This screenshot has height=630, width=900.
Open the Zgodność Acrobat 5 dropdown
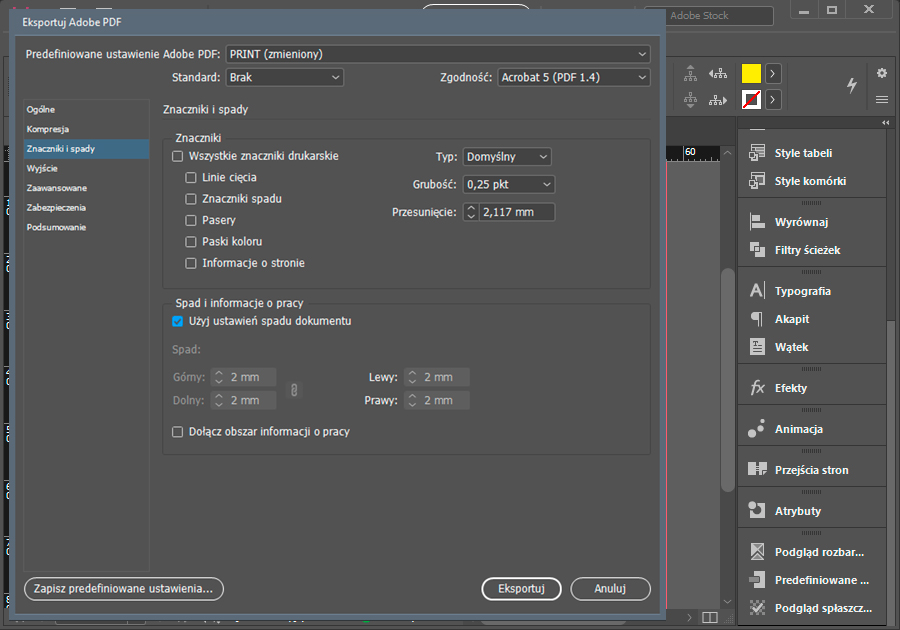(574, 77)
